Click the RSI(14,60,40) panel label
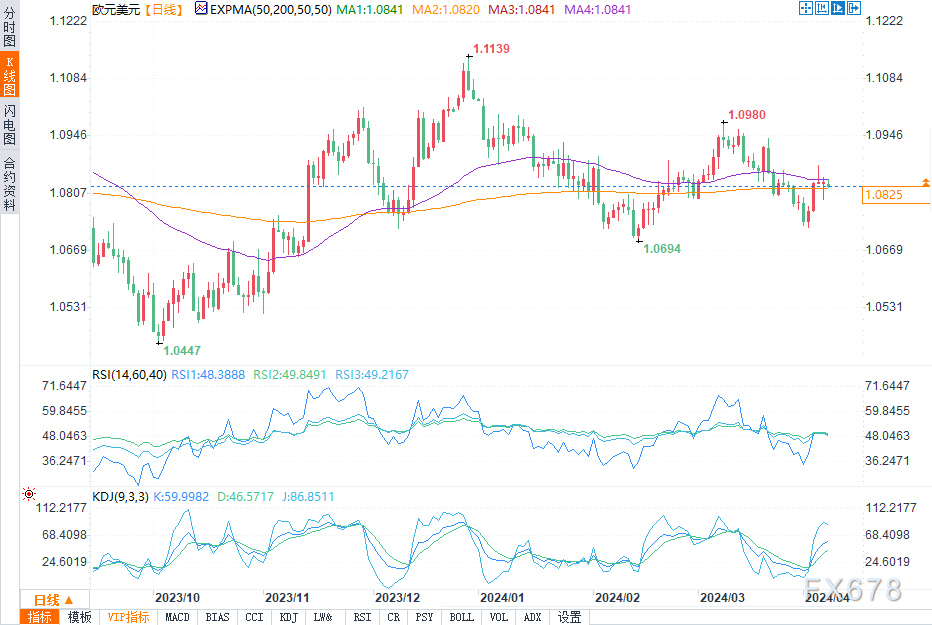This screenshot has height=625, width=932. pyautogui.click(x=129, y=374)
